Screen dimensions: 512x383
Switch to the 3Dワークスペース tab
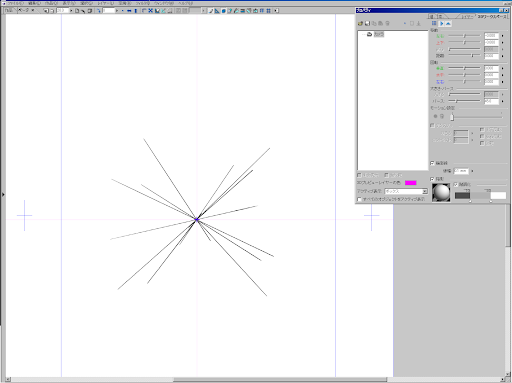tap(492, 16)
